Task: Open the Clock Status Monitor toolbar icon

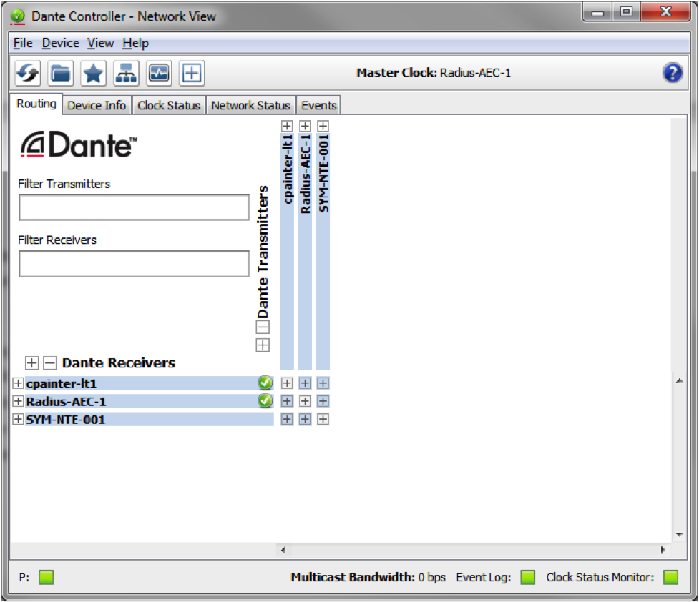Action: [159, 72]
